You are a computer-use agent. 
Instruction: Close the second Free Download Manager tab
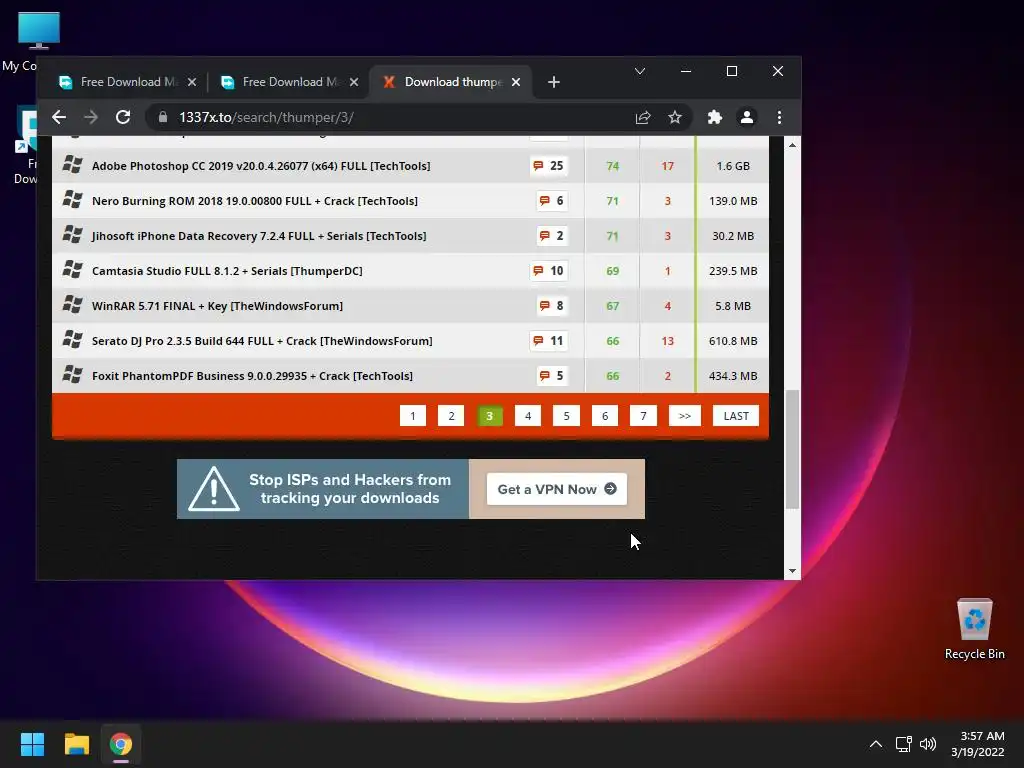pyautogui.click(x=354, y=82)
